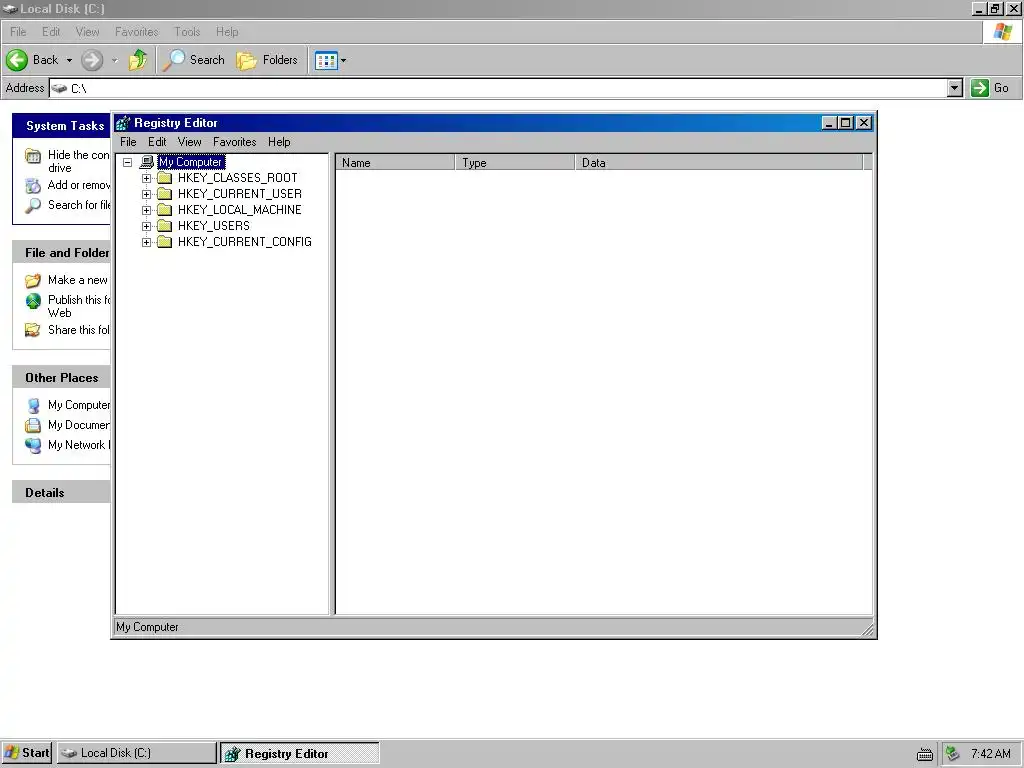The width and height of the screenshot is (1024, 768).
Task: Open the Back history dropdown arrow
Action: click(69, 60)
